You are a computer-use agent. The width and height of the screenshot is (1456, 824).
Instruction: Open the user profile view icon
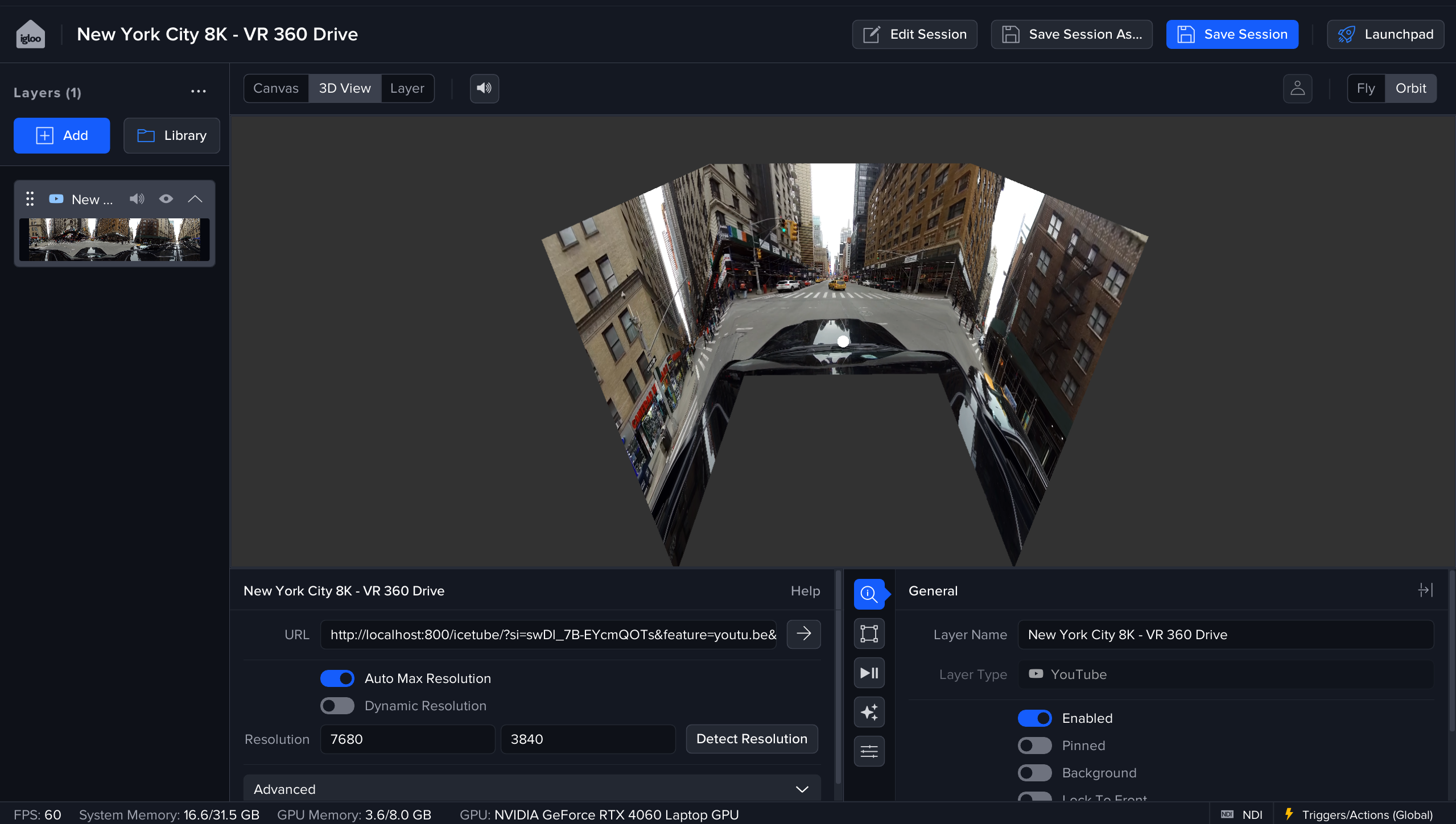[1297, 88]
